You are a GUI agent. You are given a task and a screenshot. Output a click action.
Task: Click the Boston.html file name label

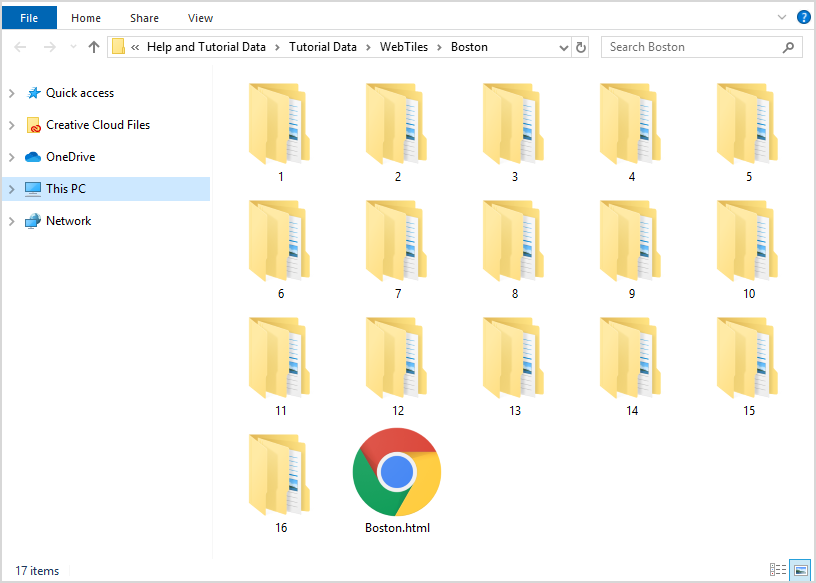397,528
